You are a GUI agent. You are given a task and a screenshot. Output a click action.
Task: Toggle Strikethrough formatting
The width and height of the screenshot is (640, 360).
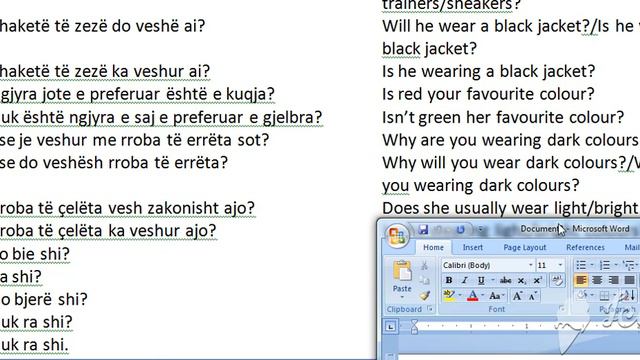(505, 280)
